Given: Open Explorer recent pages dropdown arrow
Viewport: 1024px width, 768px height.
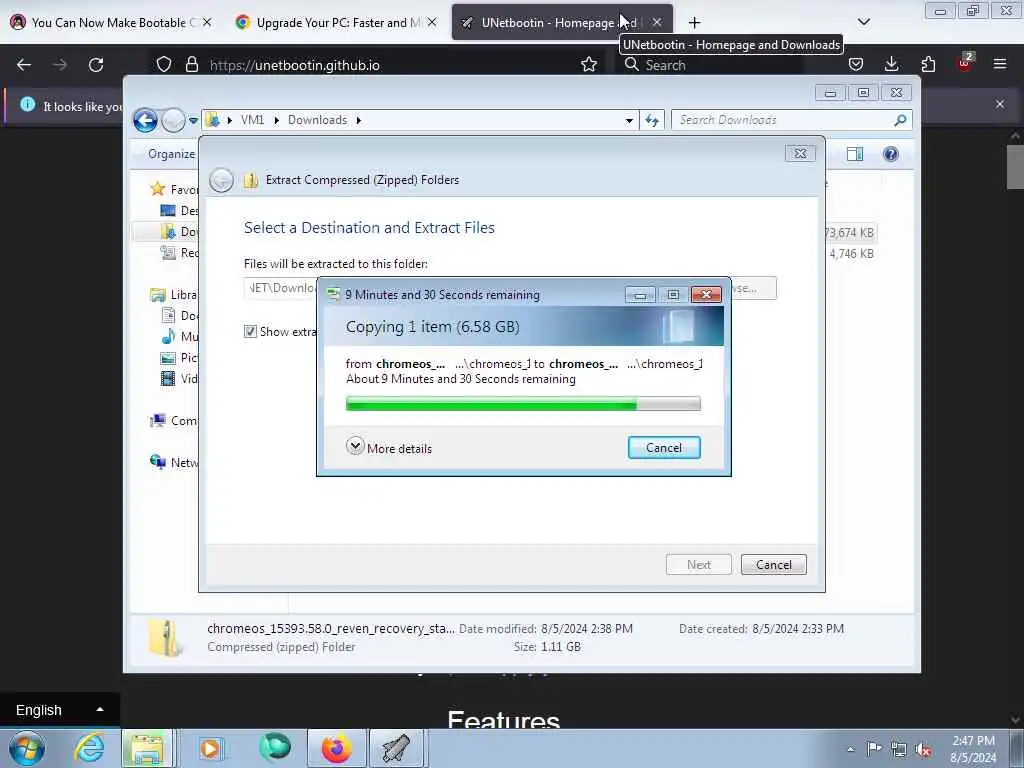Looking at the screenshot, I should pyautogui.click(x=193, y=121).
